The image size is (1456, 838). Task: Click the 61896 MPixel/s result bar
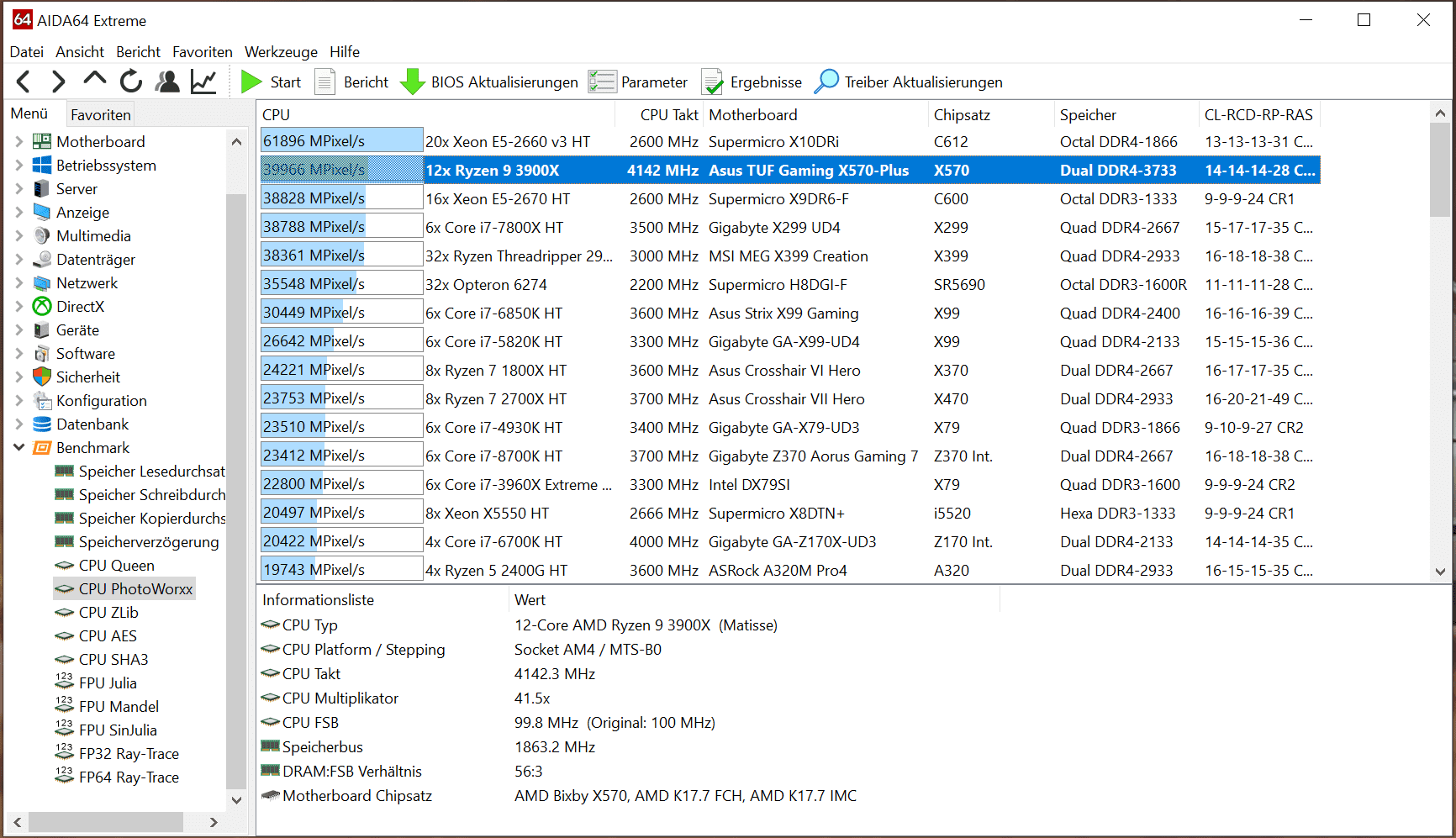coord(341,141)
